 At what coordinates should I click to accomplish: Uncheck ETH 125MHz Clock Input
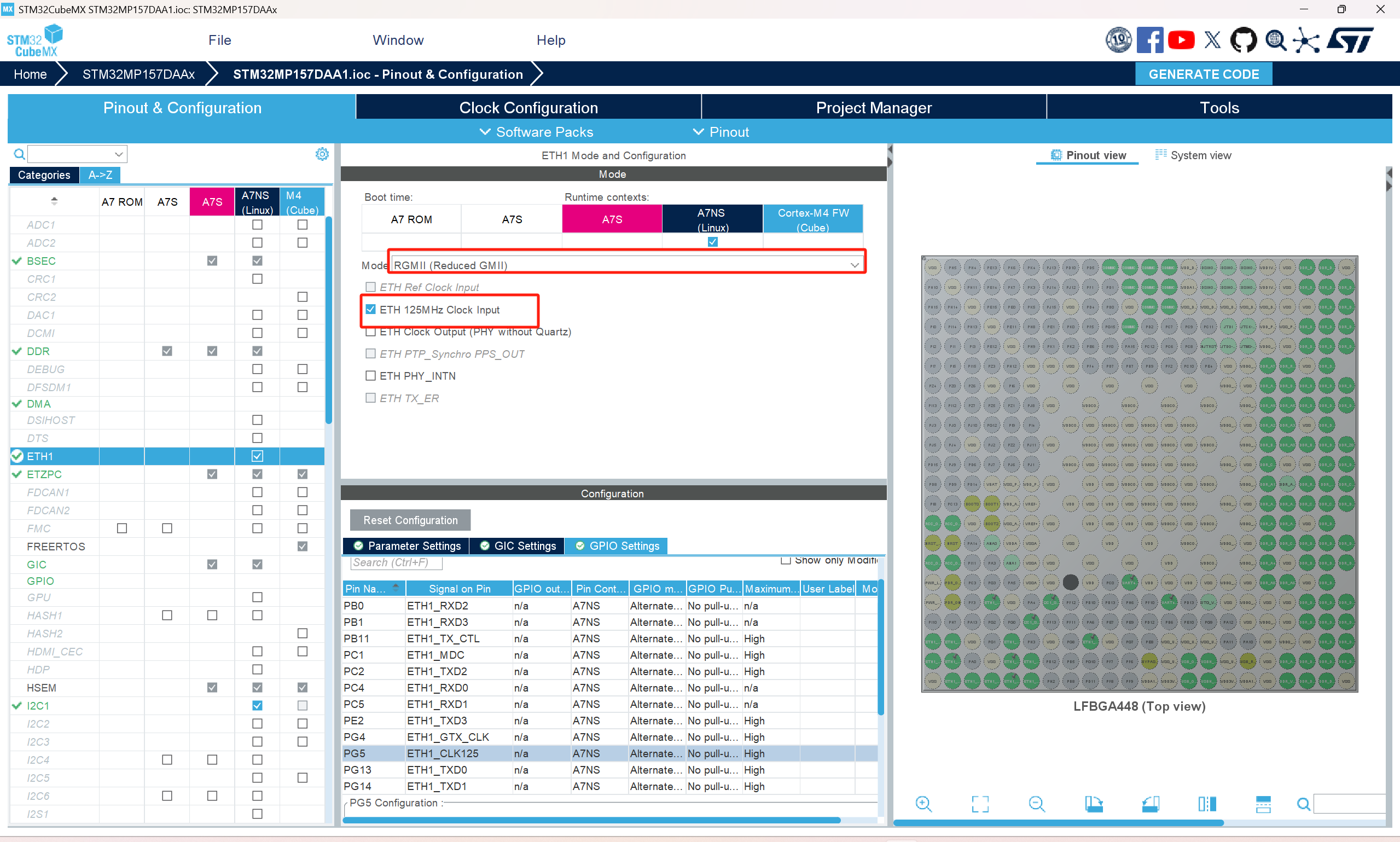pos(370,309)
